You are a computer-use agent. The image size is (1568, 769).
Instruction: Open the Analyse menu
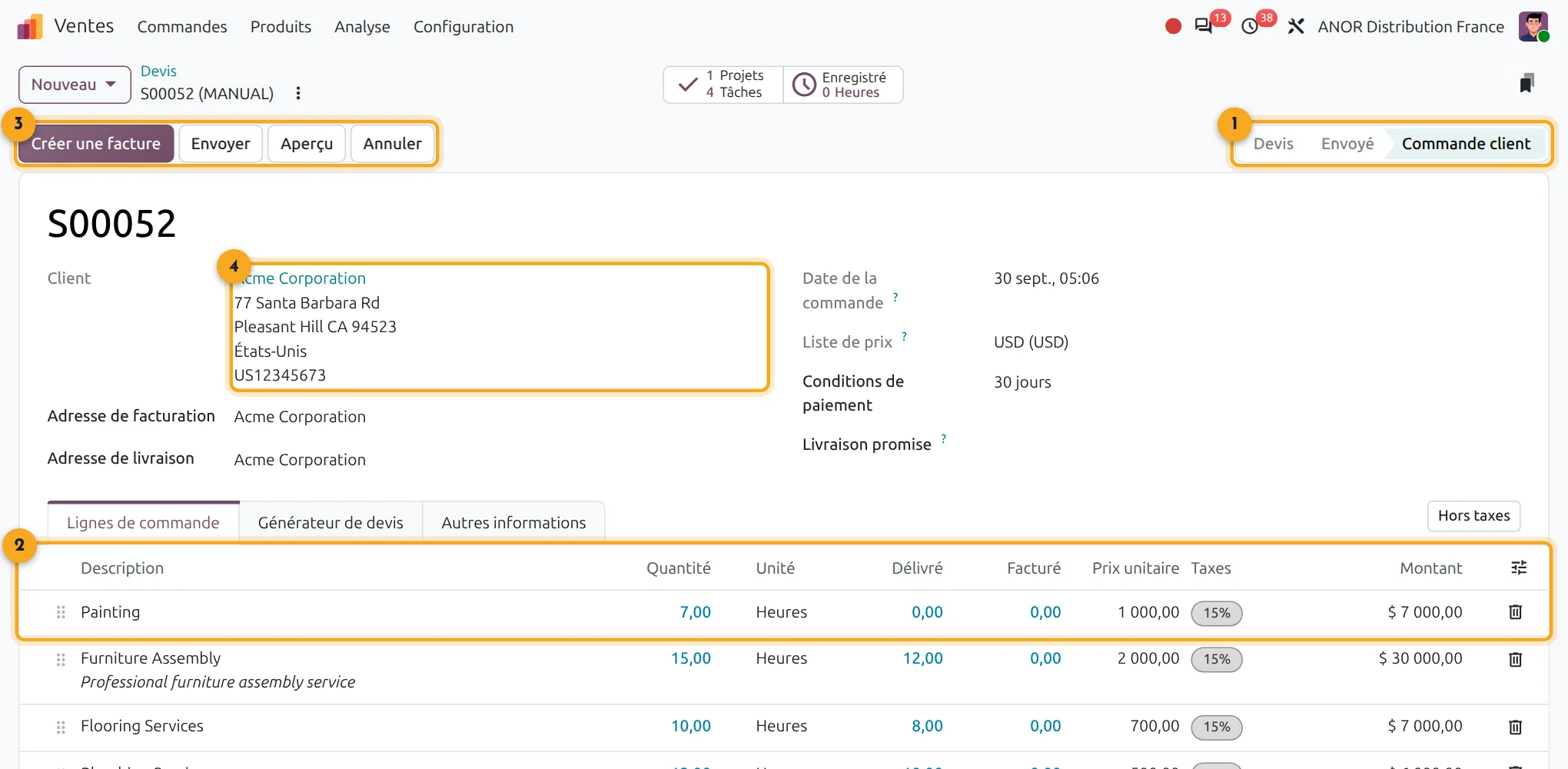[x=362, y=27]
